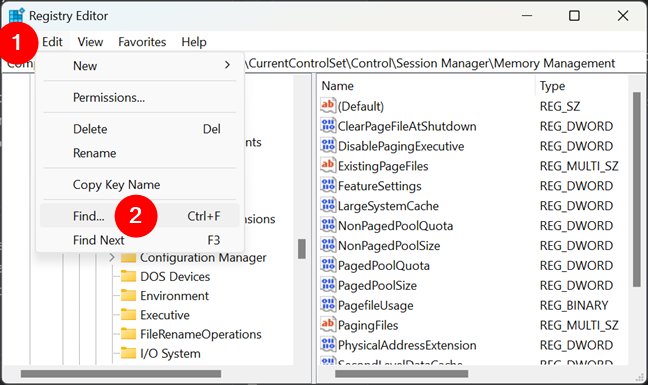Select Delete in the Edit menu

click(x=140, y=129)
